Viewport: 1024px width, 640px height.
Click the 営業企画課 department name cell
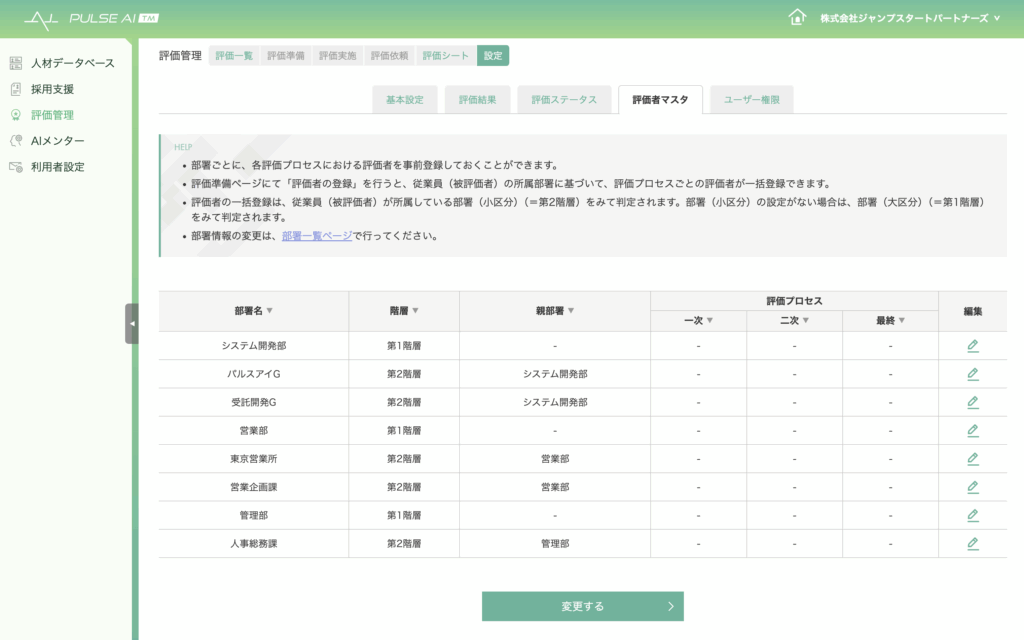253,487
